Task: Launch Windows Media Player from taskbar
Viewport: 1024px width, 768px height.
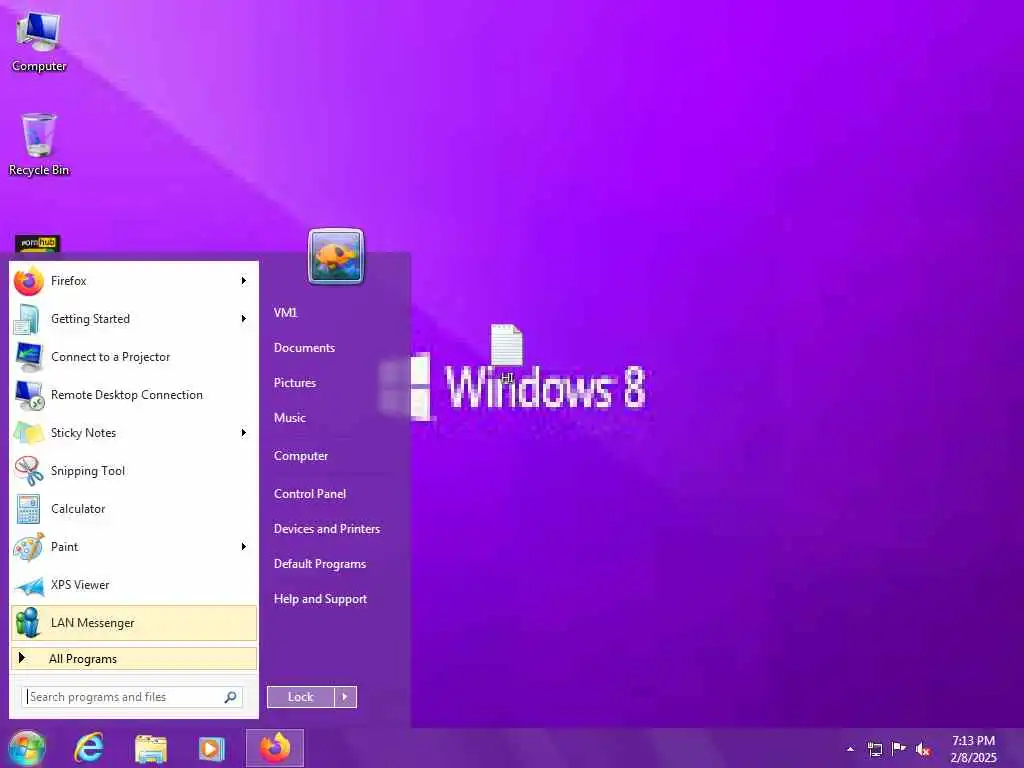Action: [x=211, y=748]
